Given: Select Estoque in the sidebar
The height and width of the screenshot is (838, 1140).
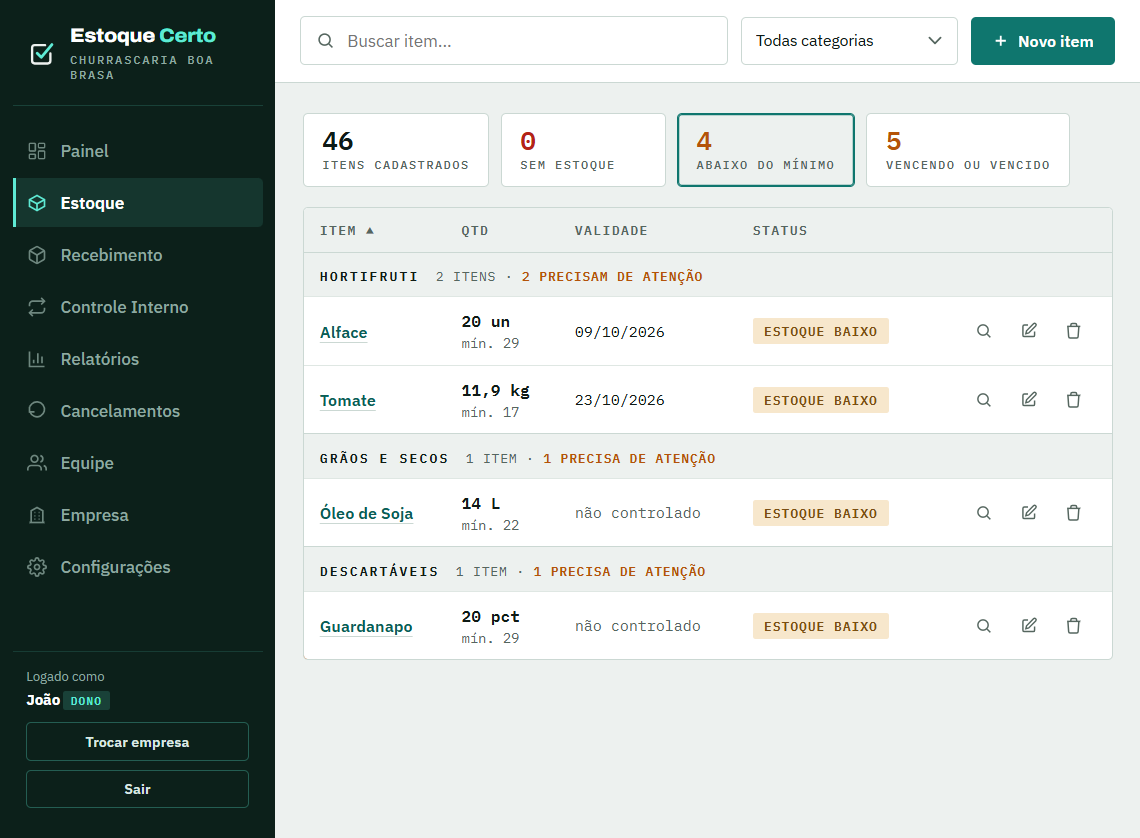Looking at the screenshot, I should pyautogui.click(x=138, y=203).
